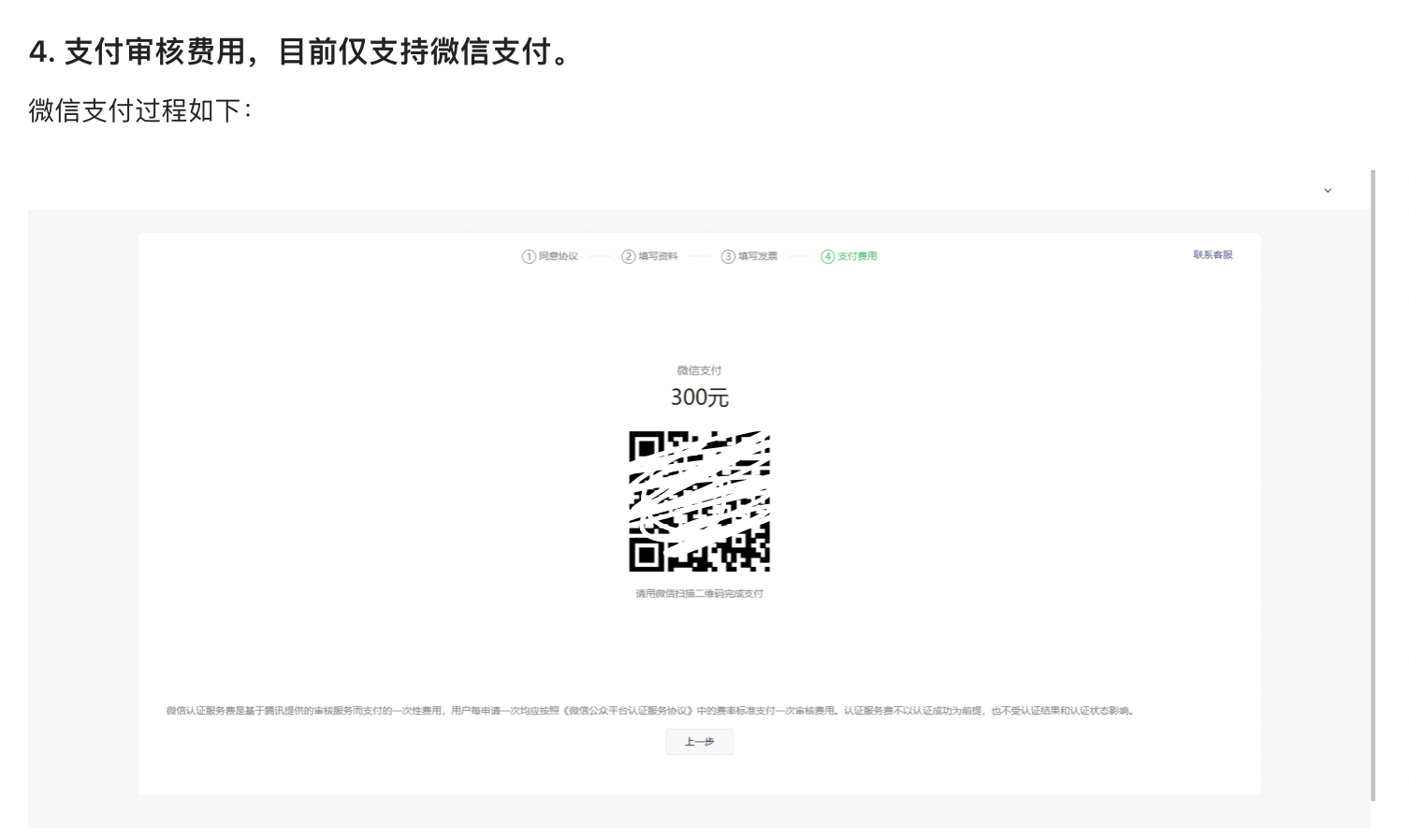Screen dimensions: 1409x840
Task: Click the 上一步 button
Action: [x=699, y=742]
